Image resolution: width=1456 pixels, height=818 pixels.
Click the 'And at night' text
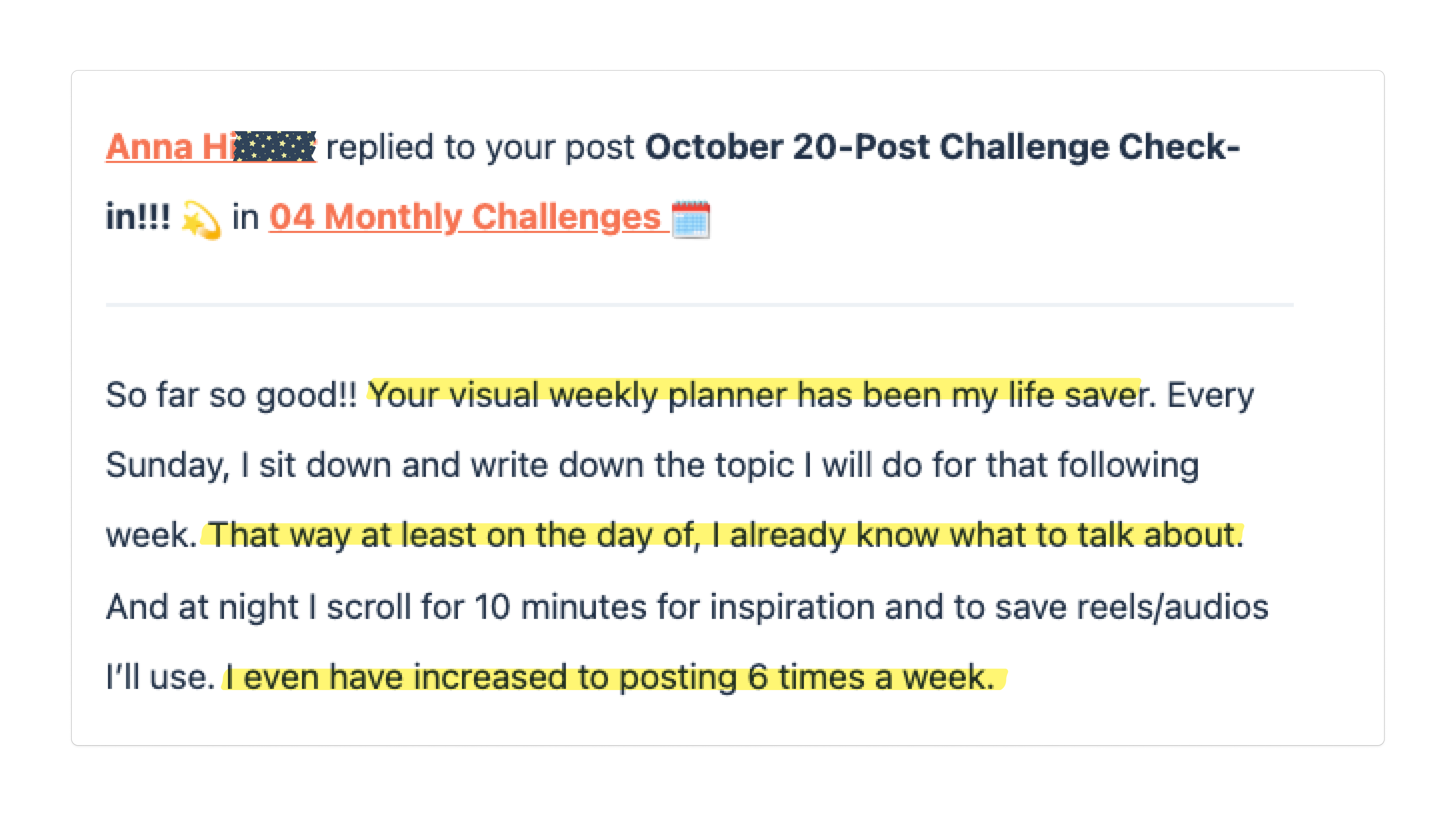click(x=202, y=607)
